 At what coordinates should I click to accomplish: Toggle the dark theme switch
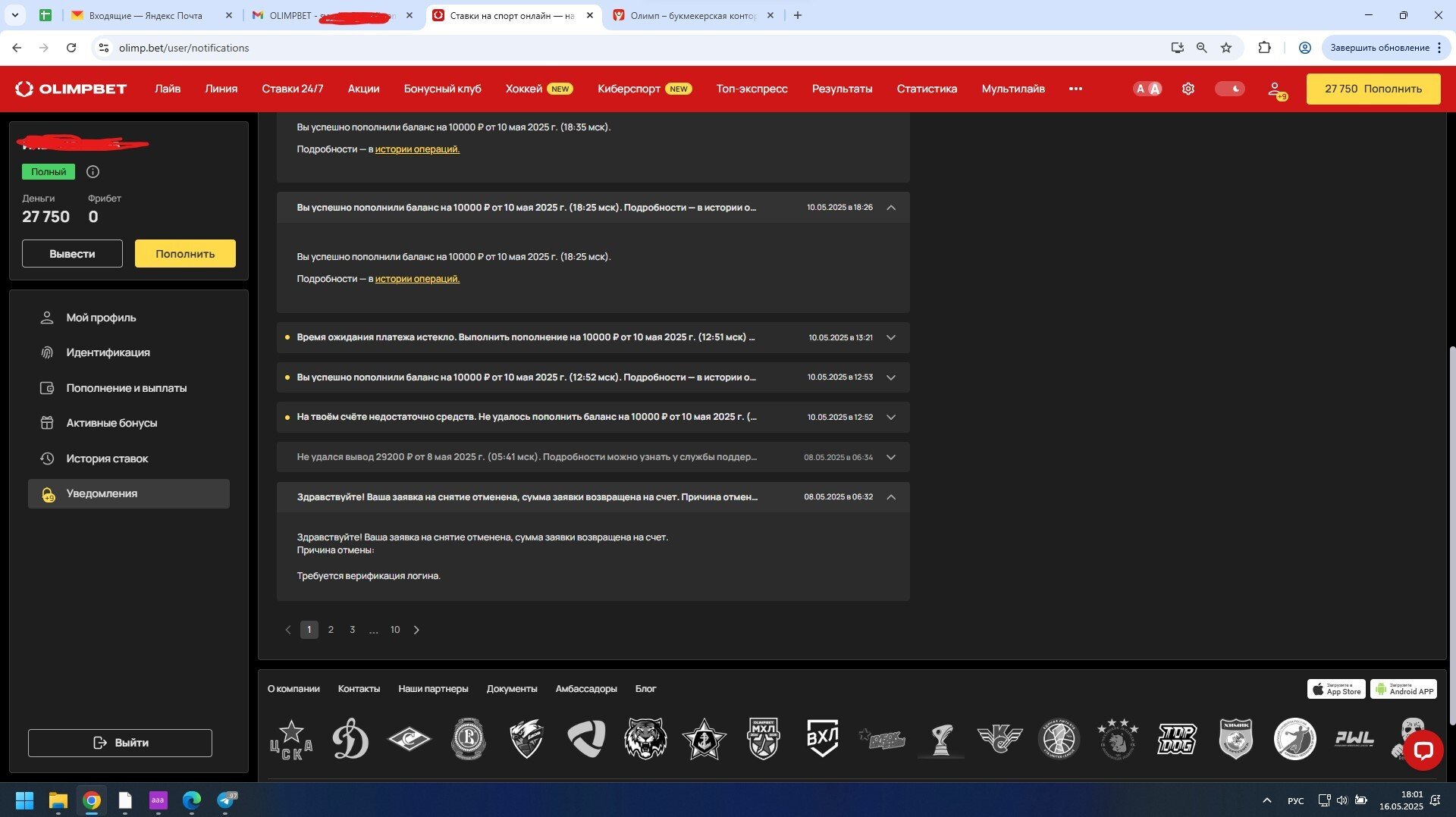[1229, 89]
